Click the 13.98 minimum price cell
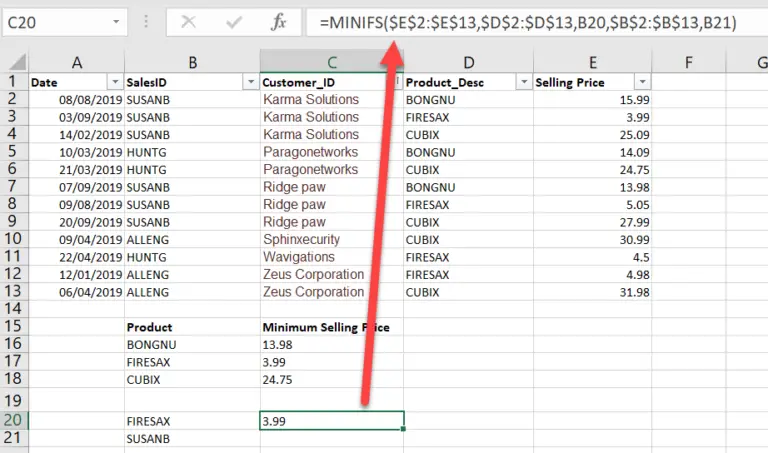This screenshot has width=768, height=453. (332, 345)
